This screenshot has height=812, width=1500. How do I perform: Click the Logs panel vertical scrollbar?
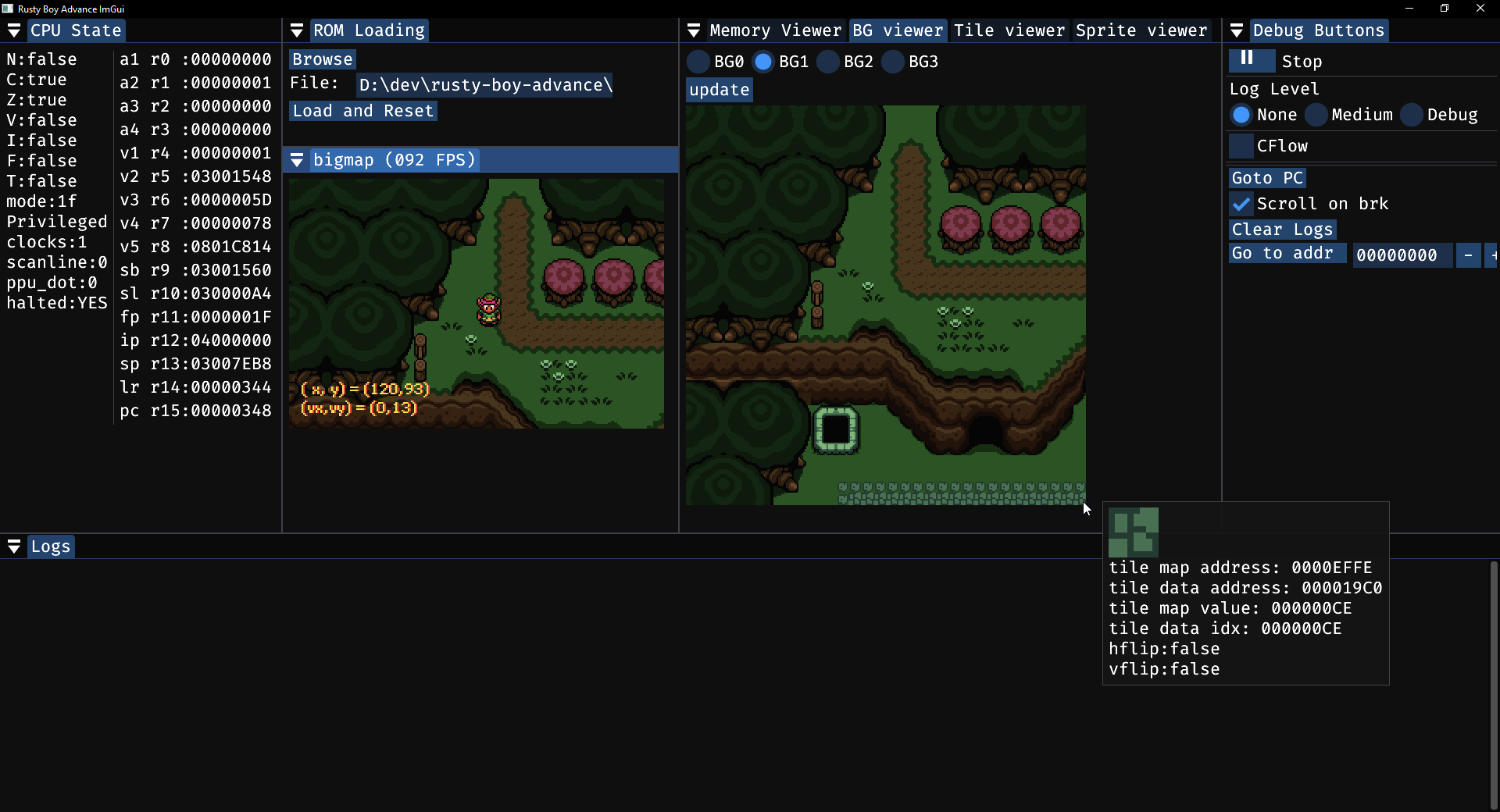tap(1494, 686)
